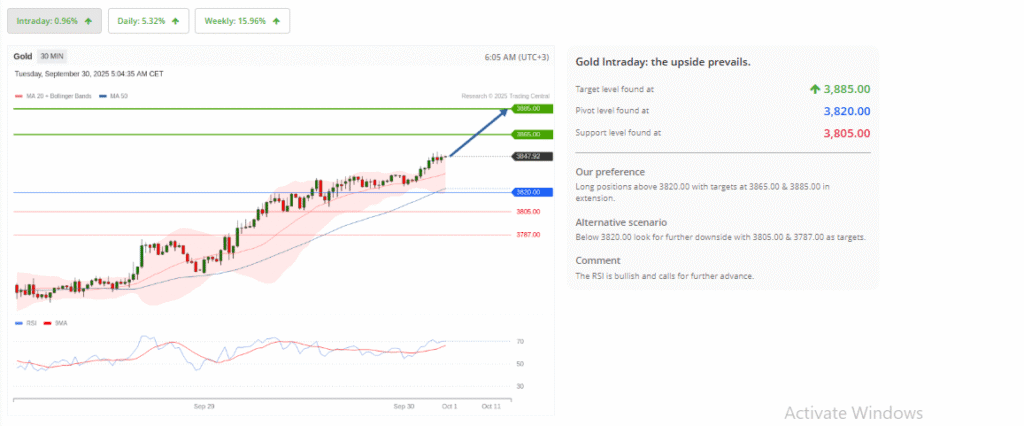Toggle MA 20 + Bollinger Bands legend
This screenshot has width=1024, height=426.
[54, 96]
